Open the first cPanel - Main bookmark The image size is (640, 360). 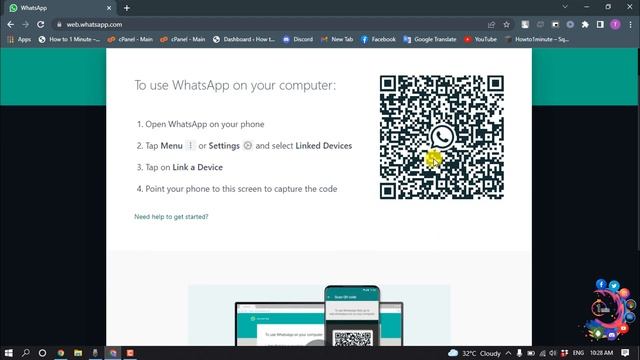click(130, 39)
